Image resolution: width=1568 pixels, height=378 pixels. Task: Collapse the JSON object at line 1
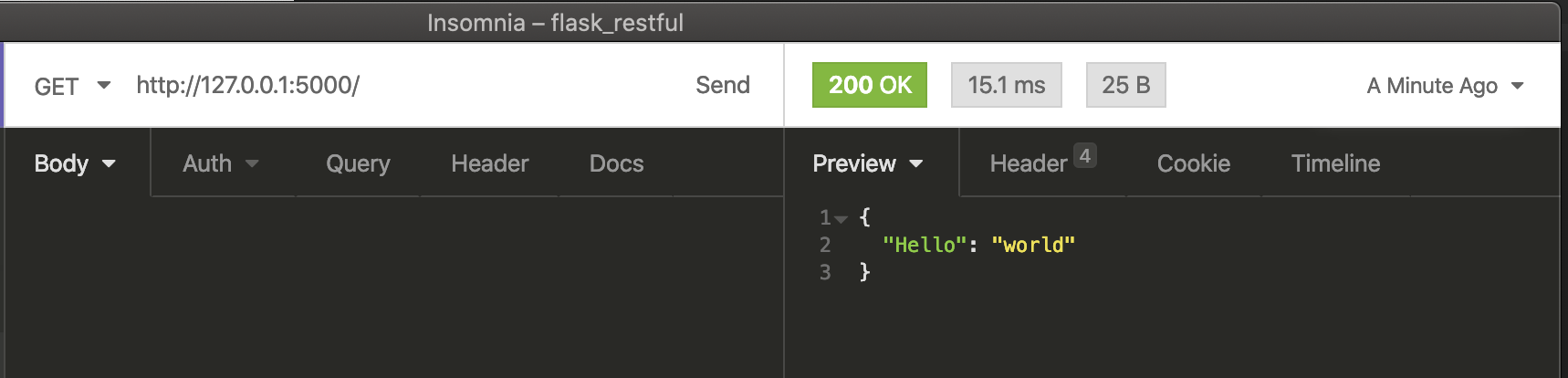click(x=841, y=218)
